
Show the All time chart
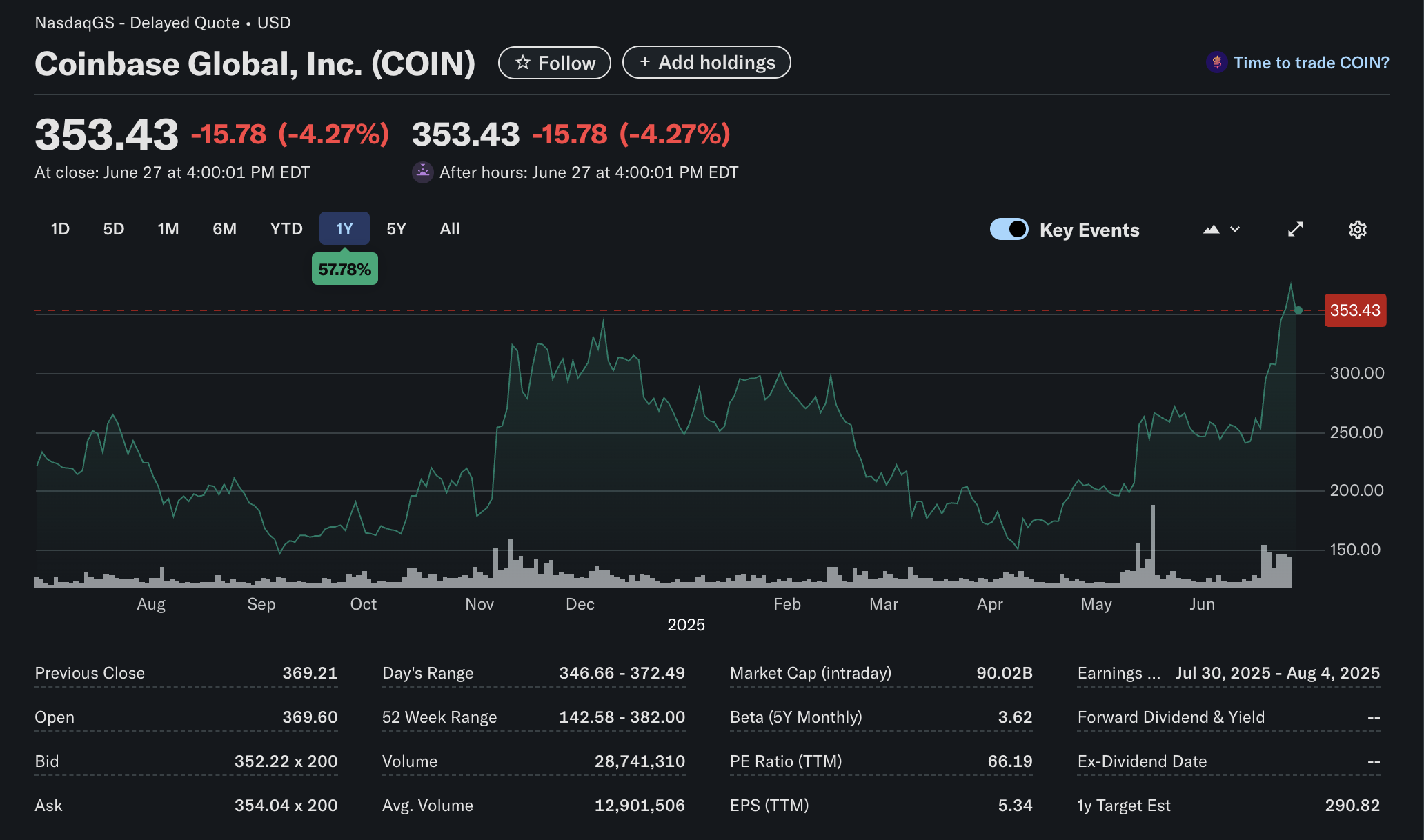[449, 229]
